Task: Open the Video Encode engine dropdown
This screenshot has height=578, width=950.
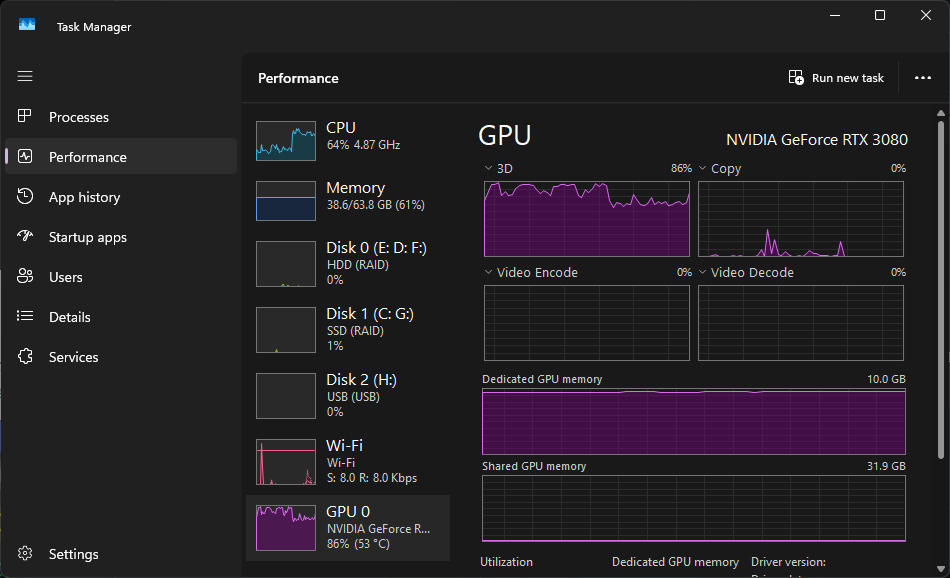Action: (x=488, y=273)
